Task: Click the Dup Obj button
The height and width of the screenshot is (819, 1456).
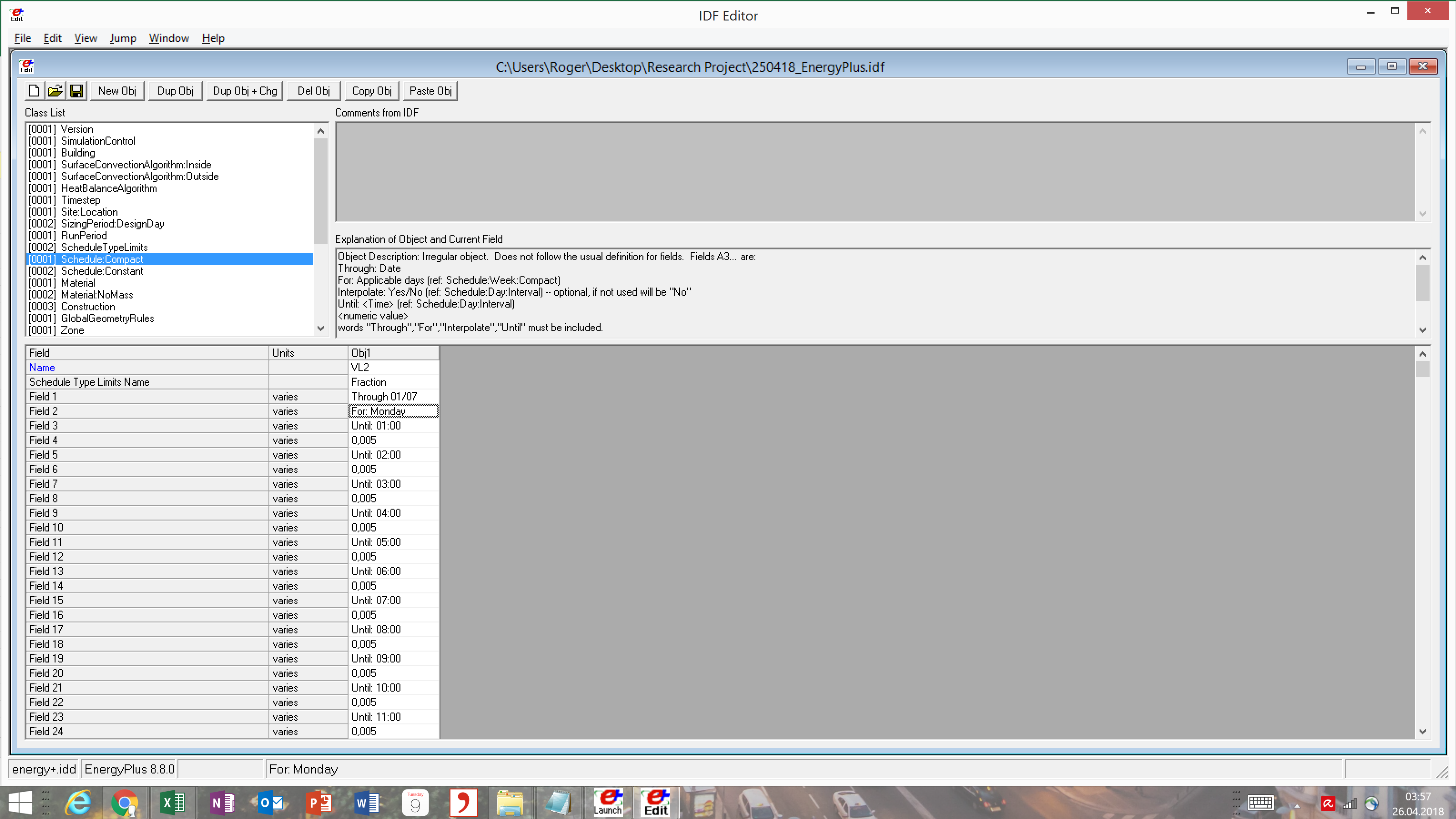Action: coord(175,91)
